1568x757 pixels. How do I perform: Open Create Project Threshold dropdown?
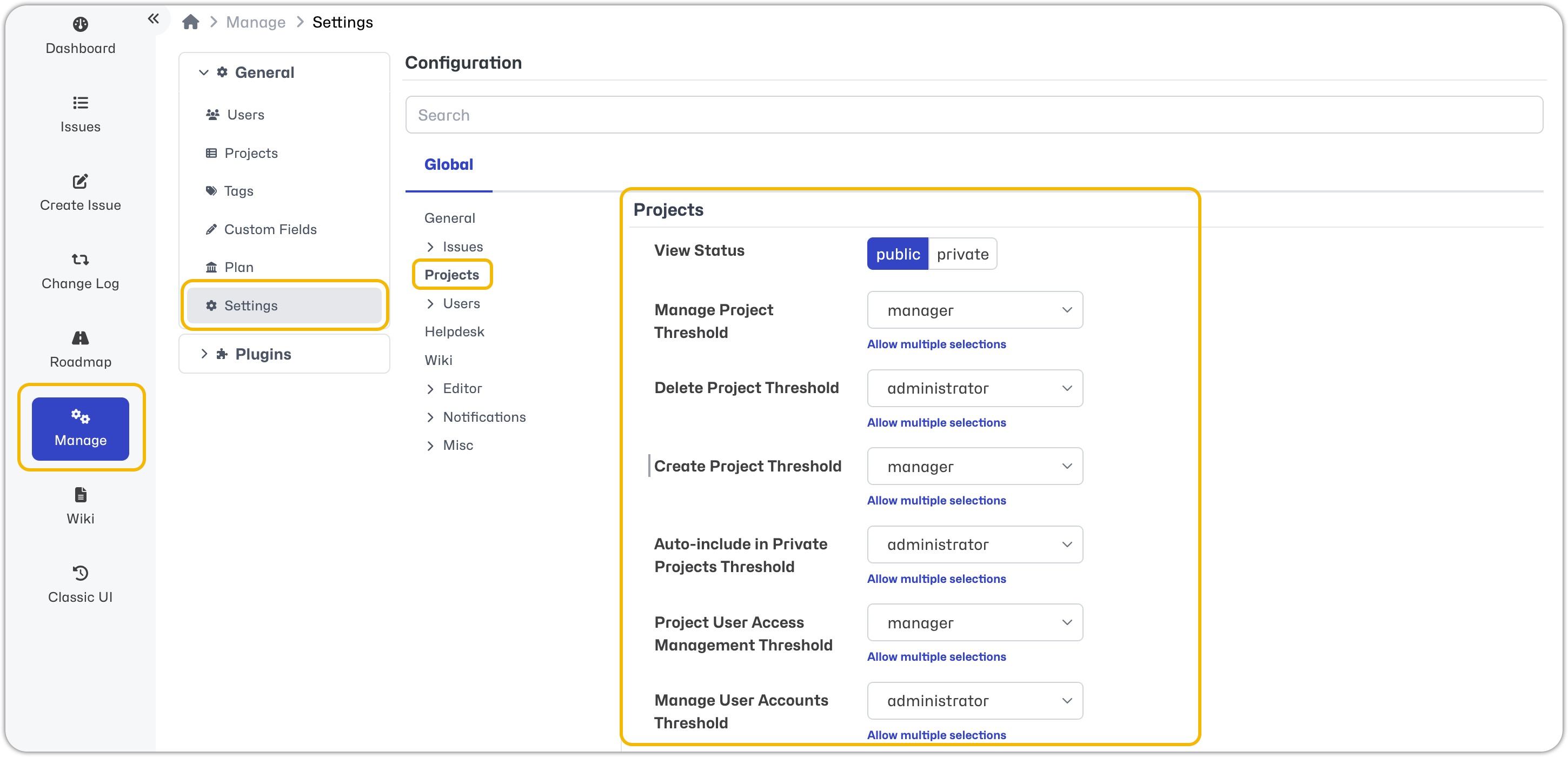pos(974,467)
